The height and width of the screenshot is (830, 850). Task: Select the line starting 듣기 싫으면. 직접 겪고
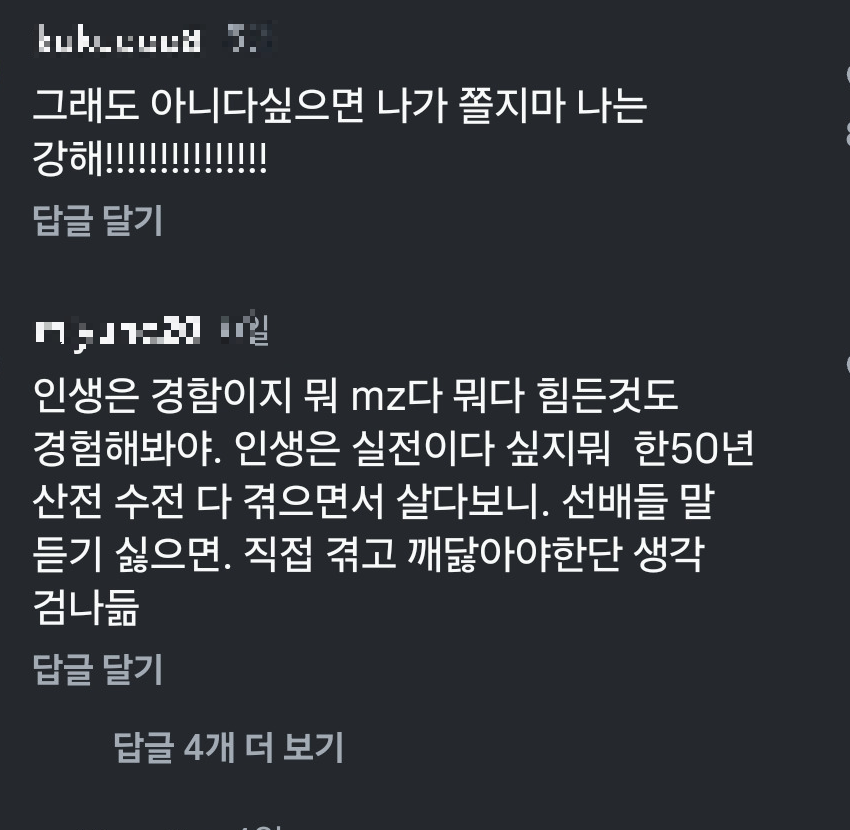click(x=369, y=554)
